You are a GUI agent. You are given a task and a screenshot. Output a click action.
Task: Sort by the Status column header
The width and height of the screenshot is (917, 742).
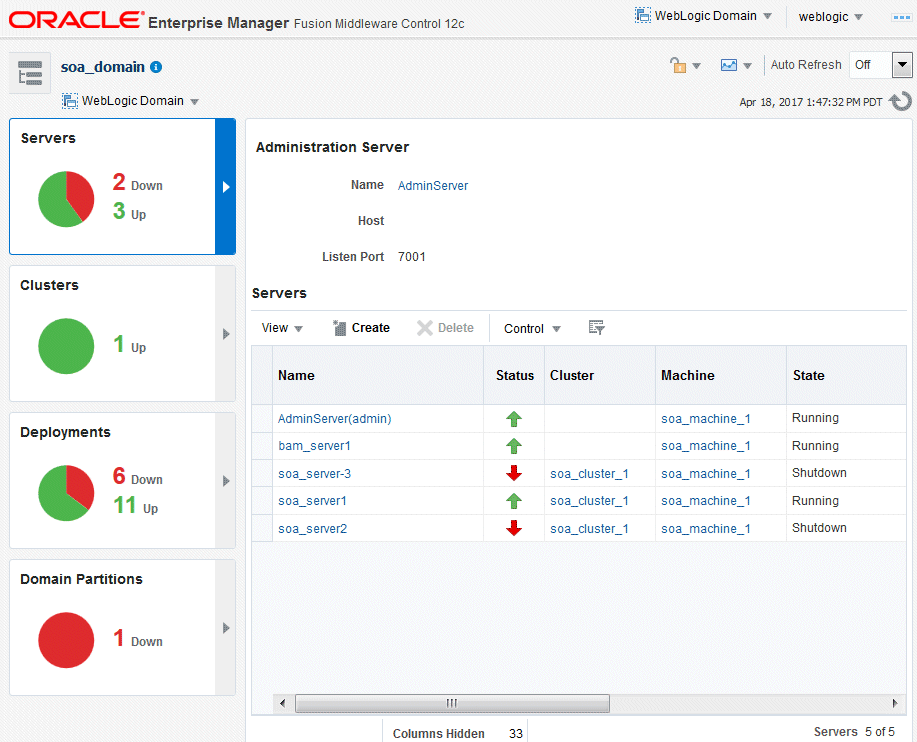(514, 375)
